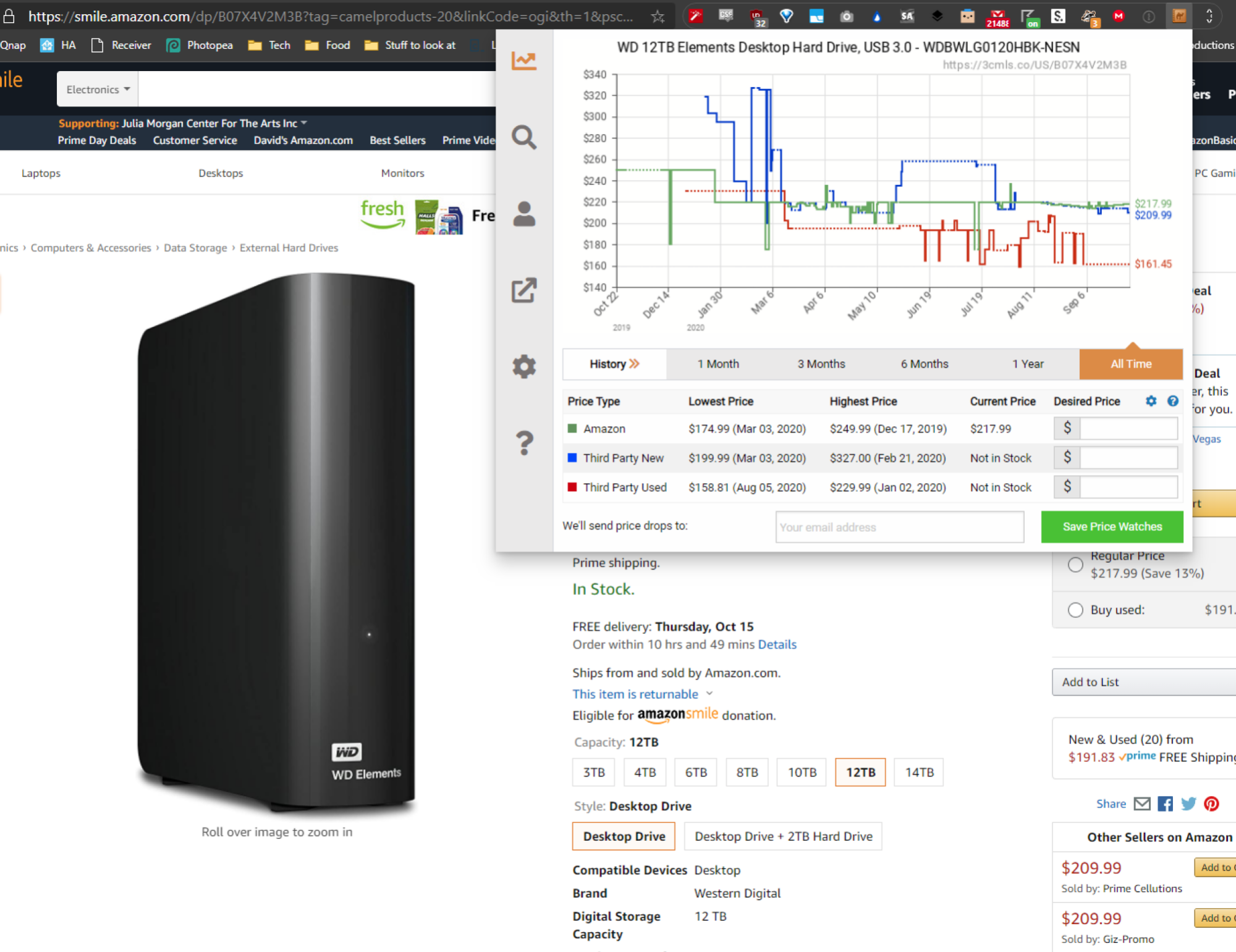Click the blue help icon near Desired Price

coord(1172,401)
